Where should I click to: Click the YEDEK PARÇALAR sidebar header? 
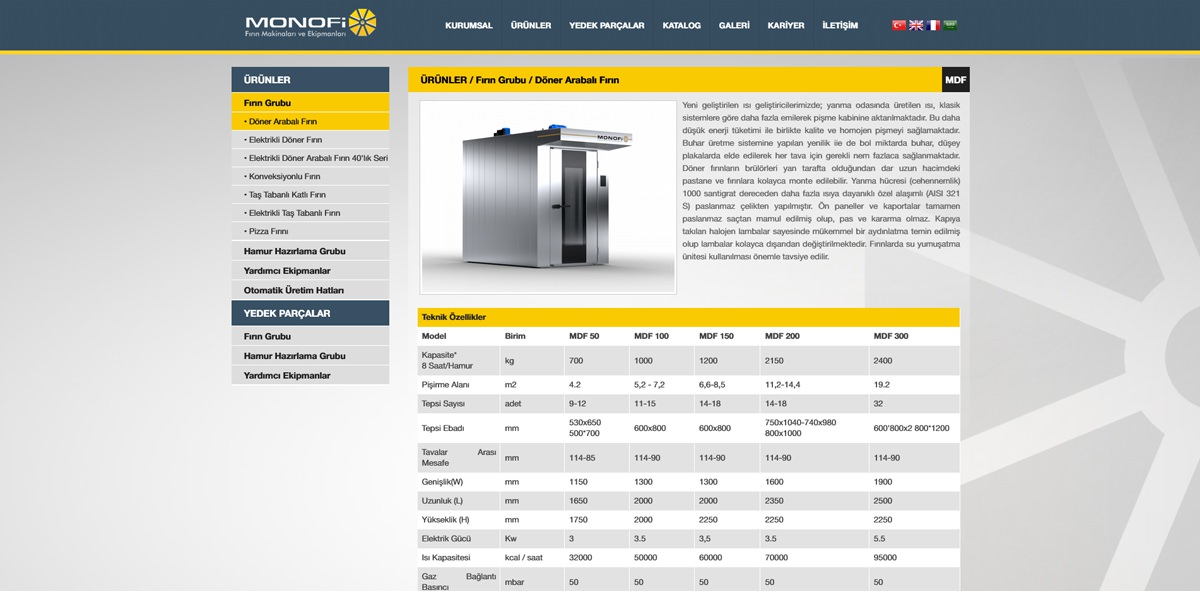310,313
